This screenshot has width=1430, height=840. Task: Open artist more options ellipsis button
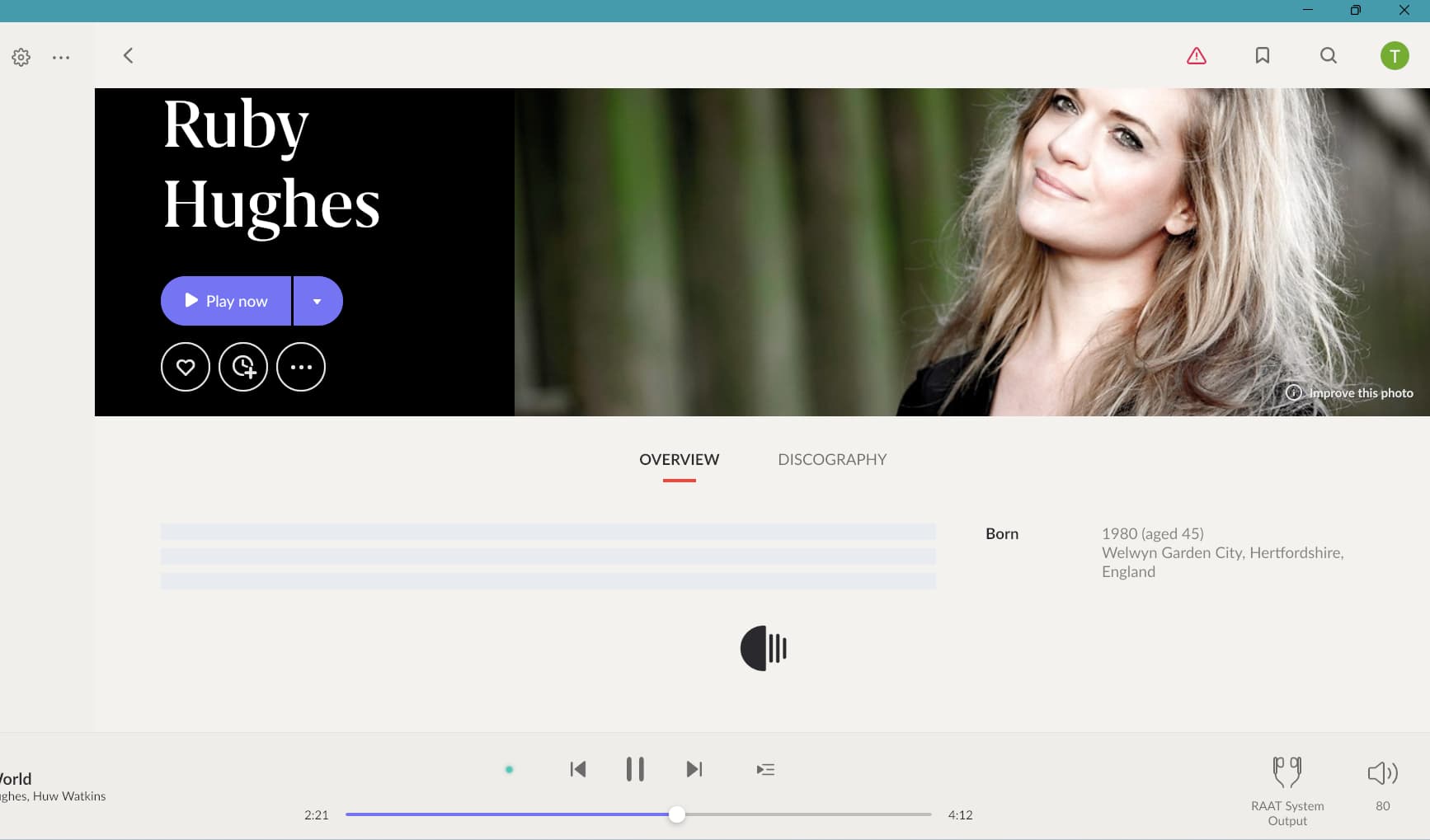[301, 367]
